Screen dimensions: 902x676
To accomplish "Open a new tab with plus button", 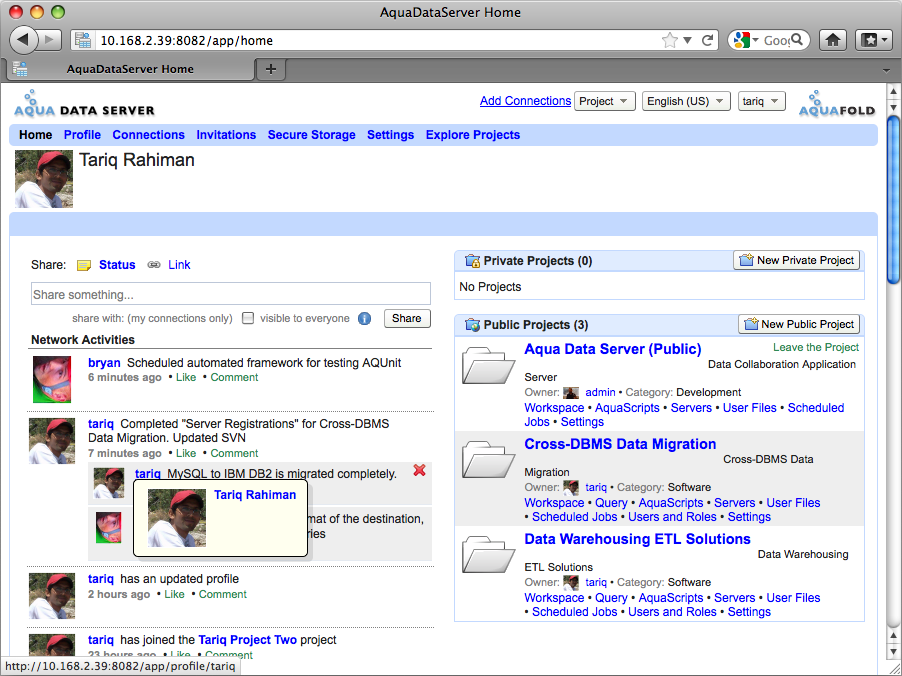I will click(271, 70).
